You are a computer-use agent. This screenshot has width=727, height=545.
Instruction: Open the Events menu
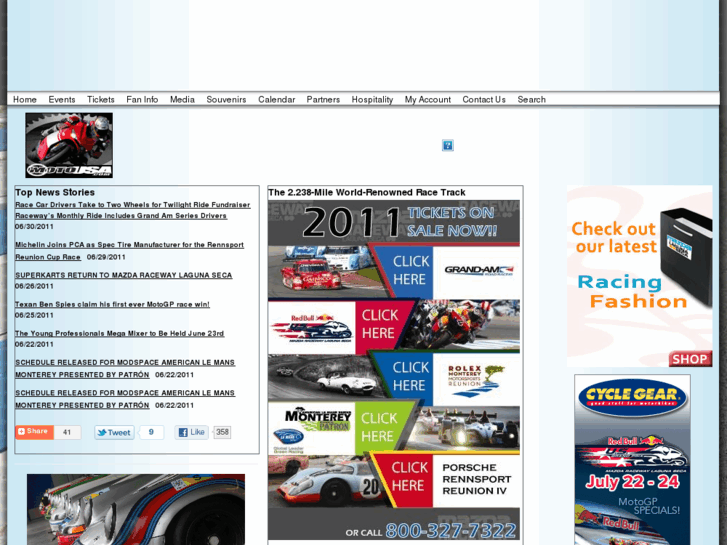point(62,99)
